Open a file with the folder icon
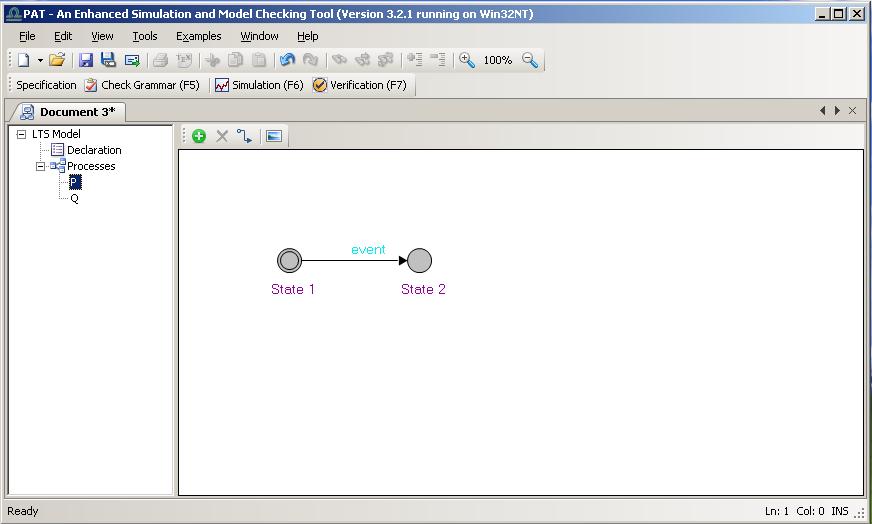This screenshot has width=872, height=524. click(x=57, y=60)
